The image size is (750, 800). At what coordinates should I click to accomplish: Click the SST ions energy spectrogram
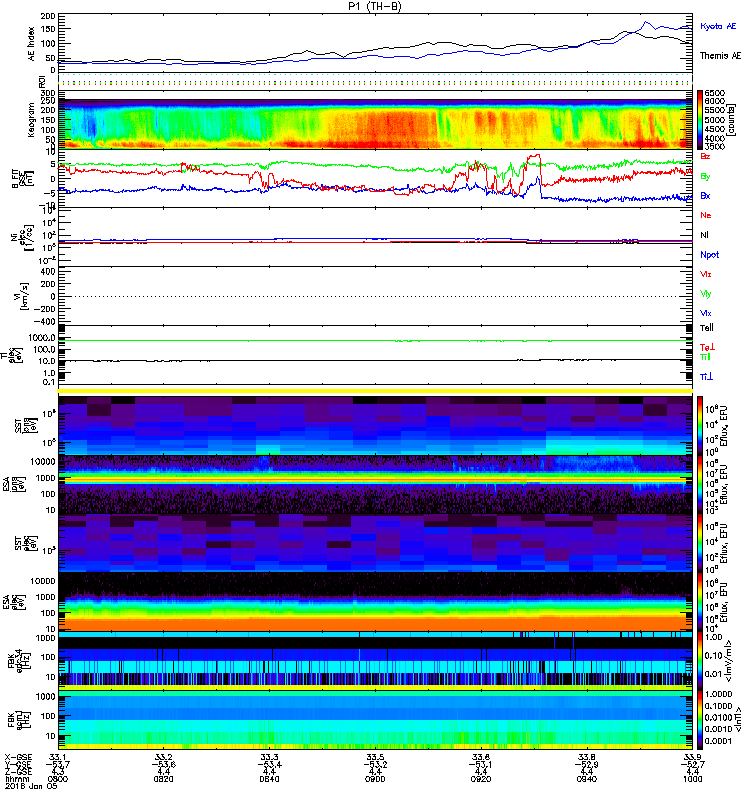point(375,425)
